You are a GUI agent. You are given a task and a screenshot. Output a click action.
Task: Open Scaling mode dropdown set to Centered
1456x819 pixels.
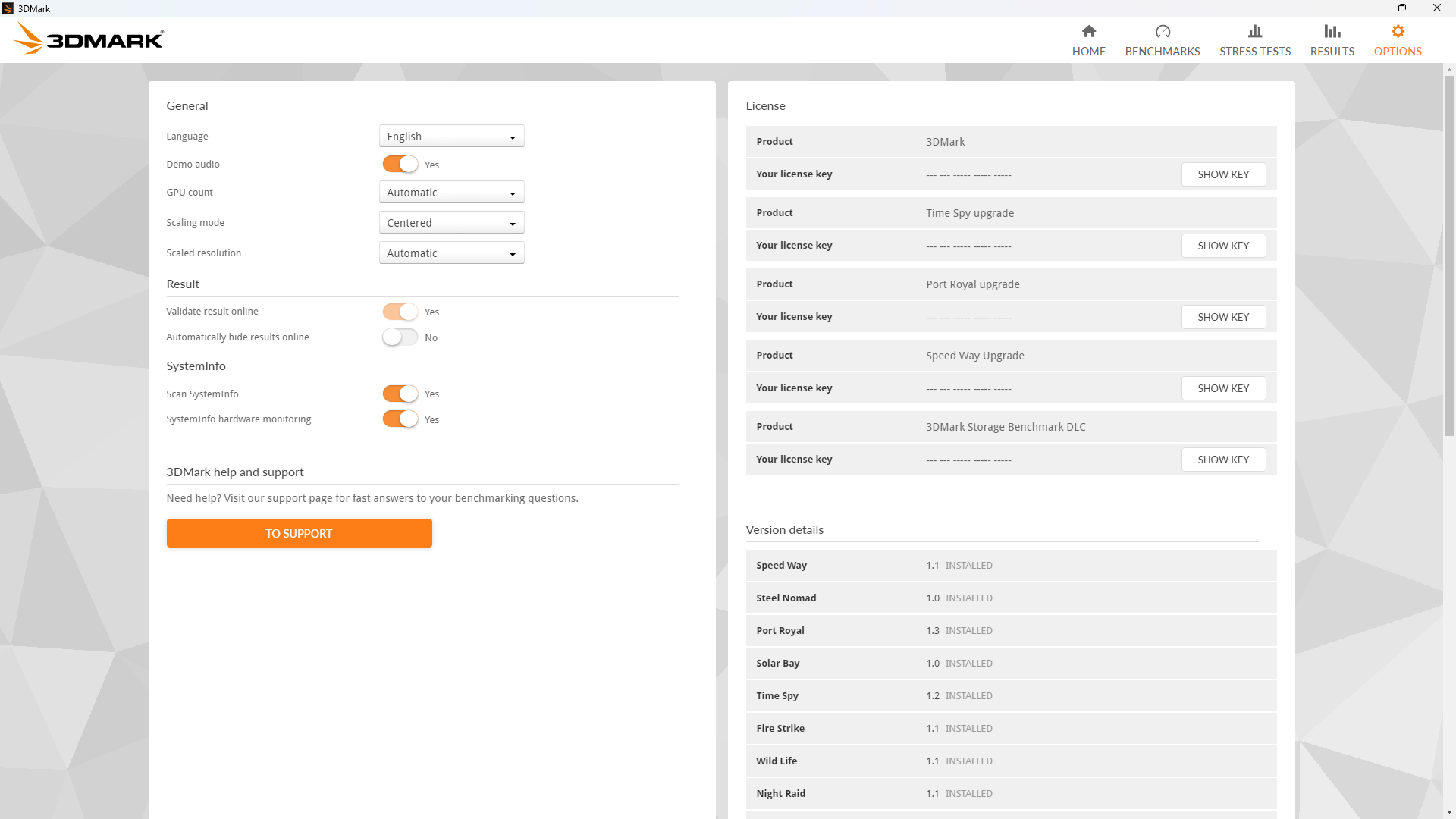(x=451, y=223)
